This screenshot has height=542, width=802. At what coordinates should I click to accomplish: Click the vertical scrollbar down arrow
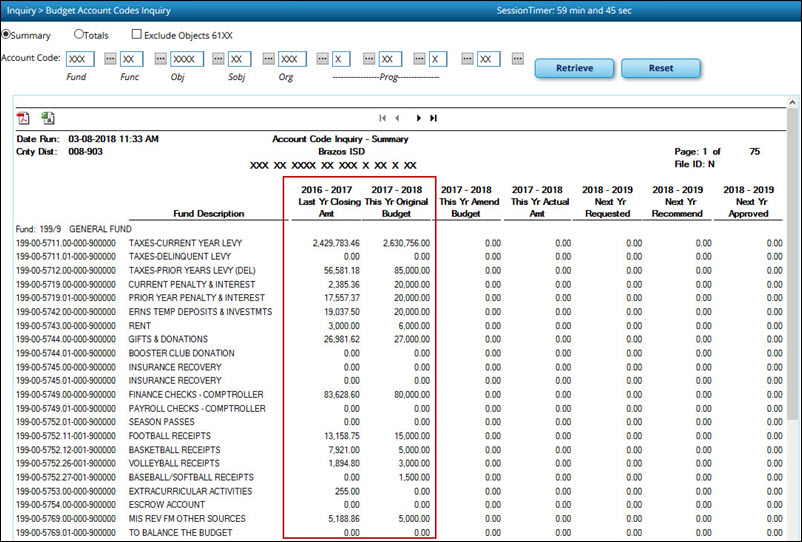[x=793, y=535]
